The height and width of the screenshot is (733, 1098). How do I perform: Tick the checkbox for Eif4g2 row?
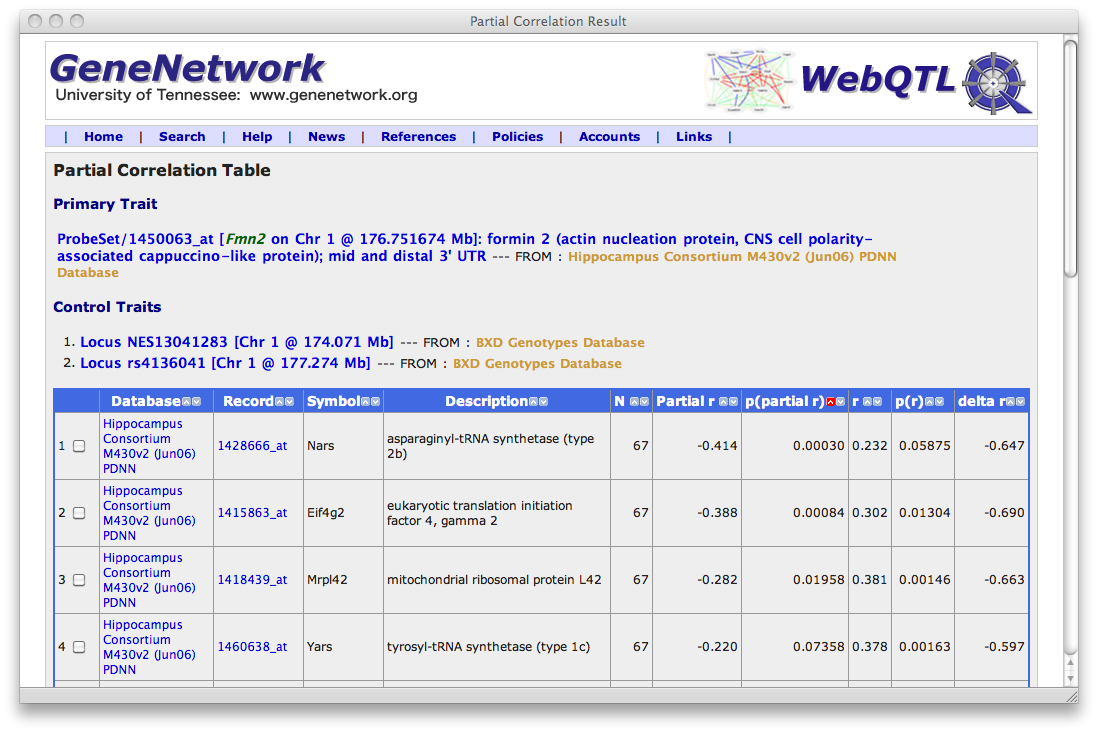(x=79, y=513)
